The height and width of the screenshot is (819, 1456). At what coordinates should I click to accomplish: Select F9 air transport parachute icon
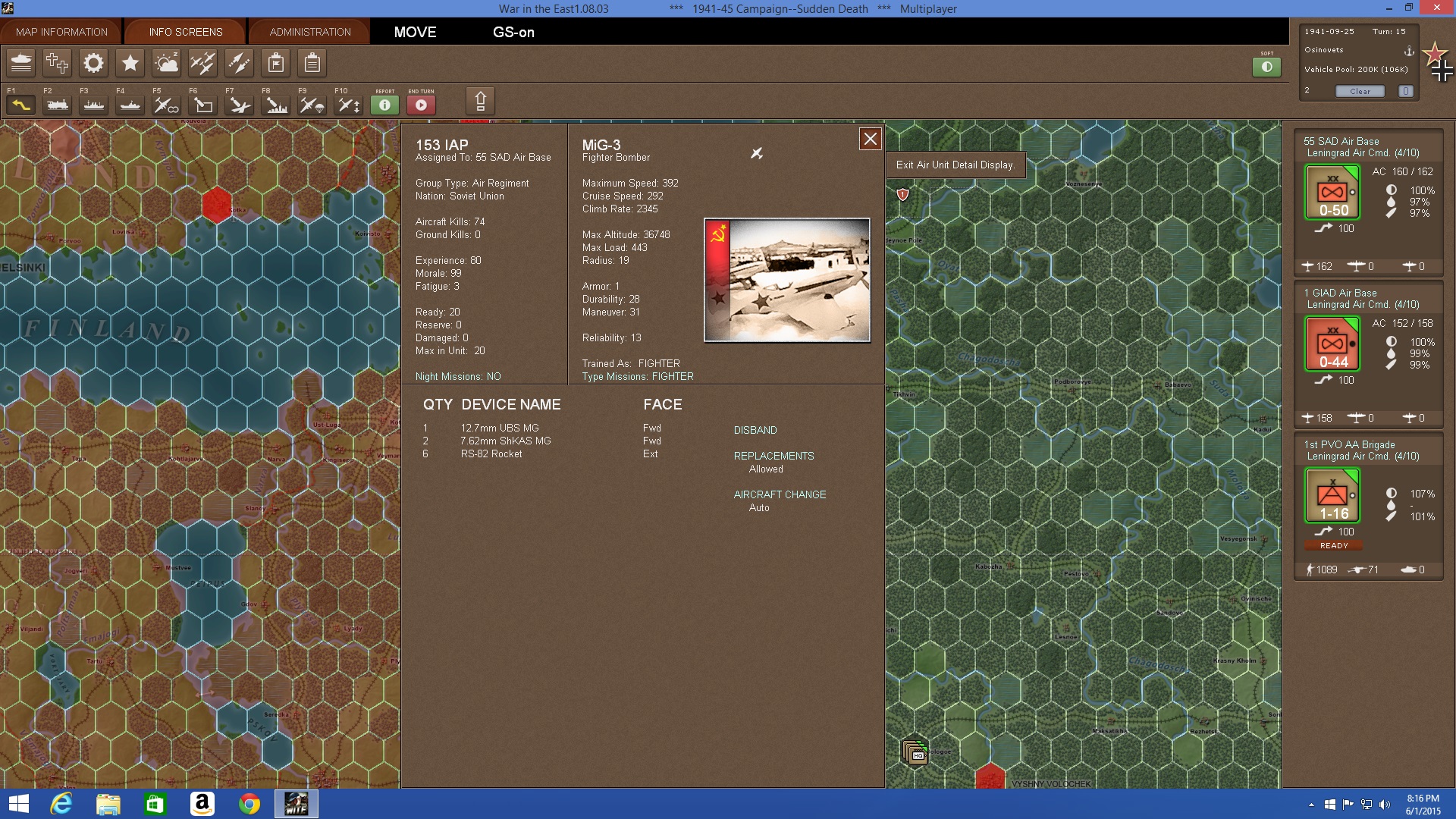coord(312,105)
